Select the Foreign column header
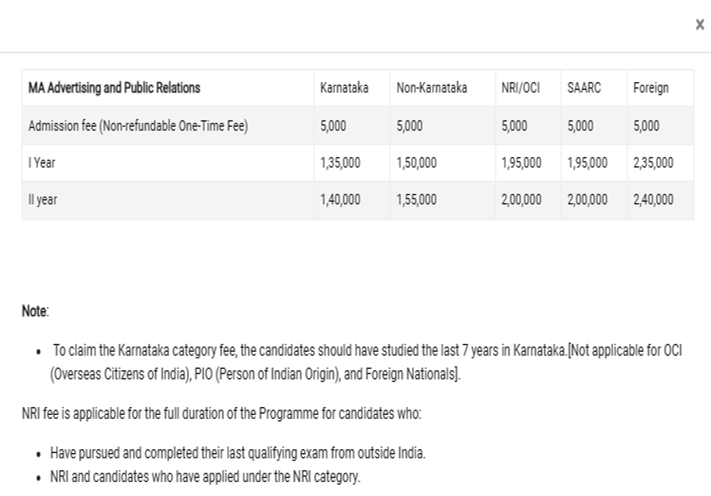 (x=650, y=88)
